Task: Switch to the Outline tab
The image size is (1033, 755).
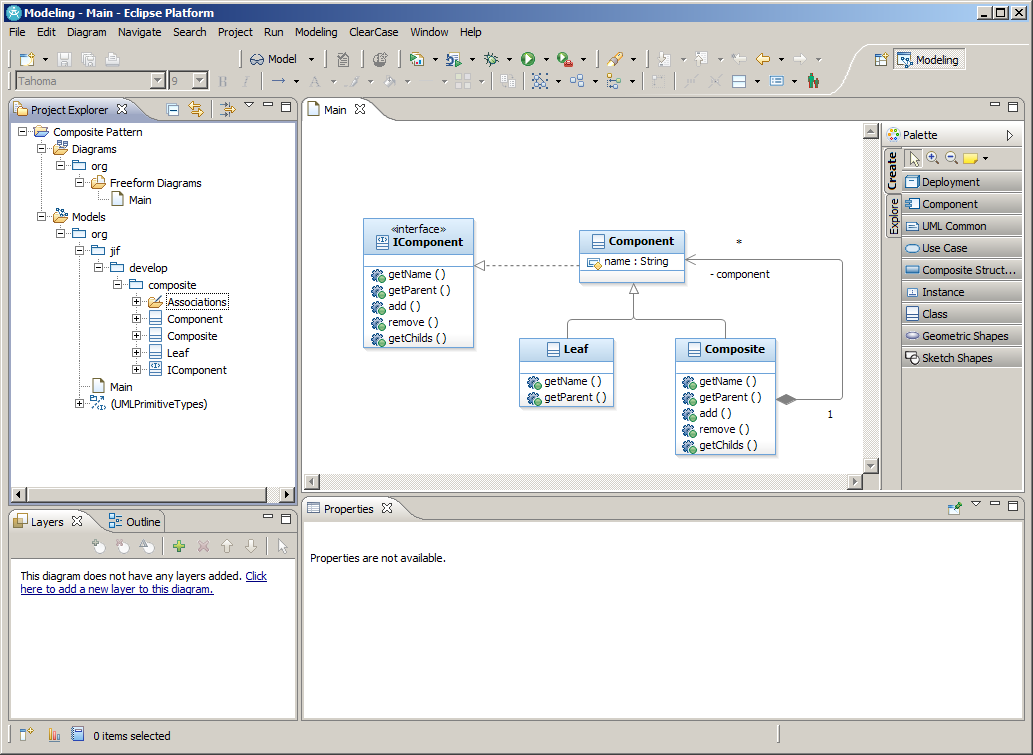Action: tap(134, 522)
